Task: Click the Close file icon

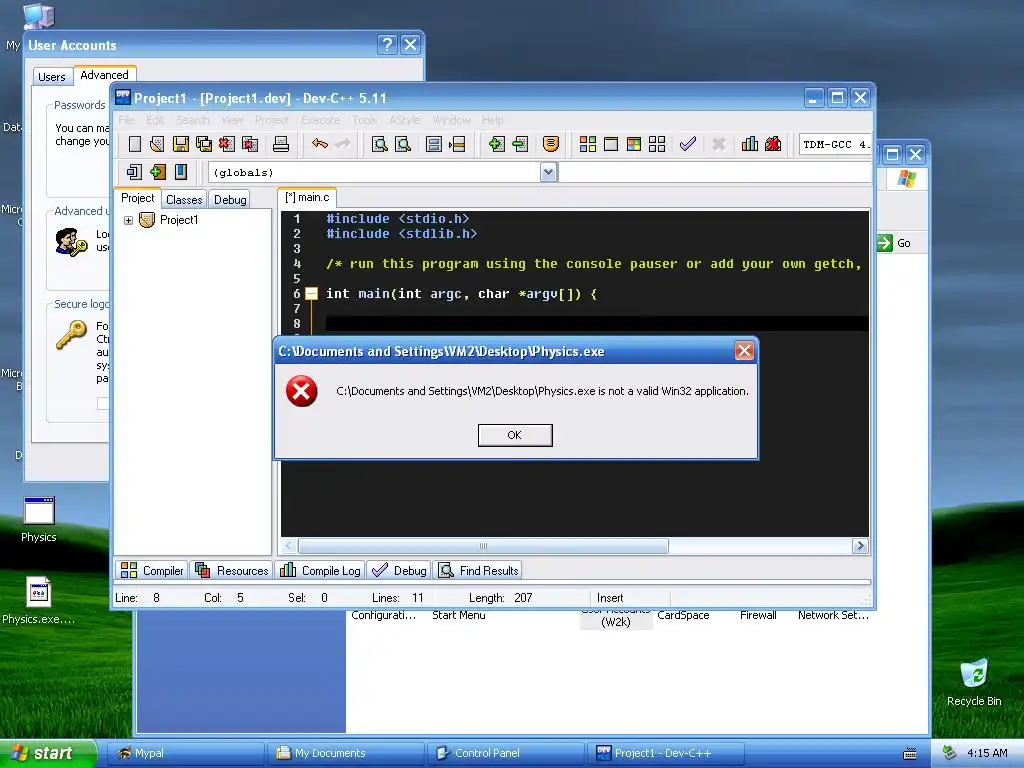Action: pos(227,144)
